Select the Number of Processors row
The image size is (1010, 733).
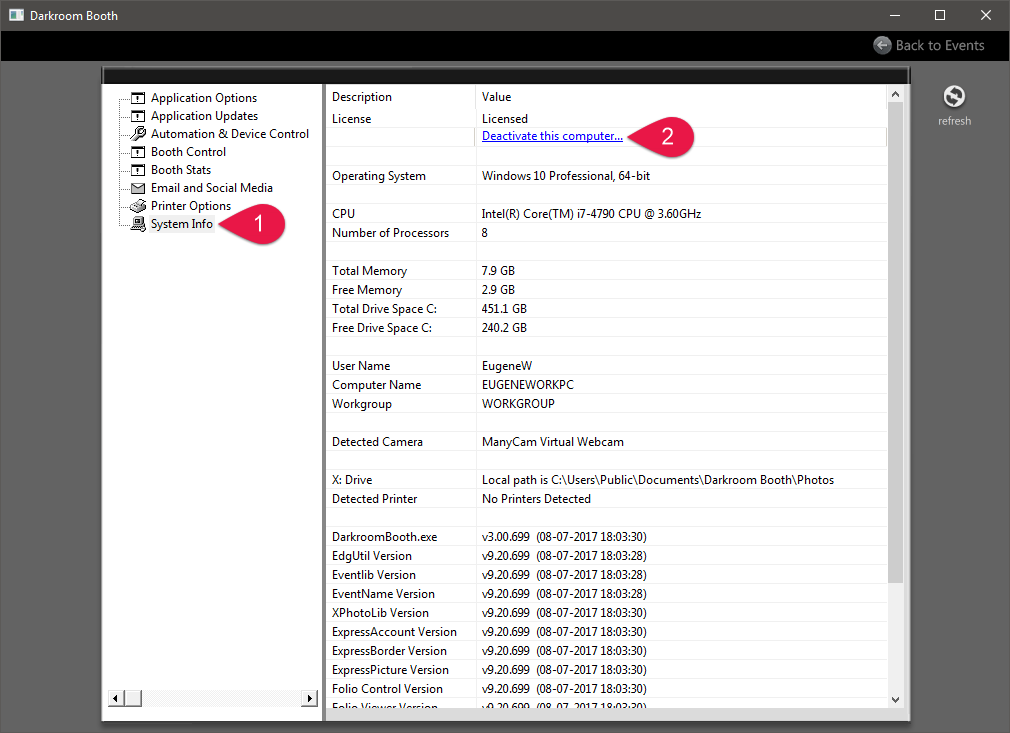click(x=606, y=233)
